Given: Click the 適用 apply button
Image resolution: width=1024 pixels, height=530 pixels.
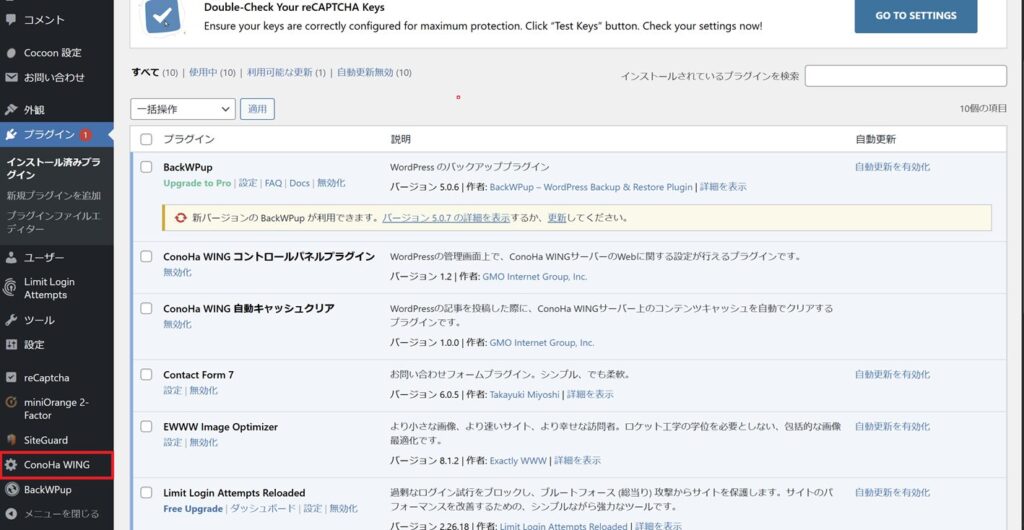Looking at the screenshot, I should click(257, 108).
